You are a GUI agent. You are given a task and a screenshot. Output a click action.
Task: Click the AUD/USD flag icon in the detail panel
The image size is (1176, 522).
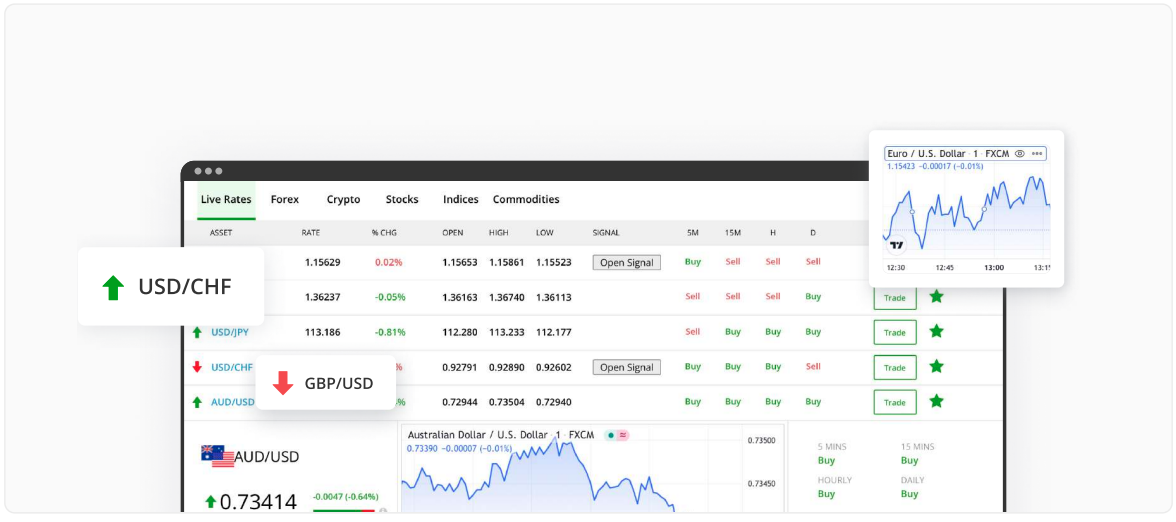[x=217, y=456]
